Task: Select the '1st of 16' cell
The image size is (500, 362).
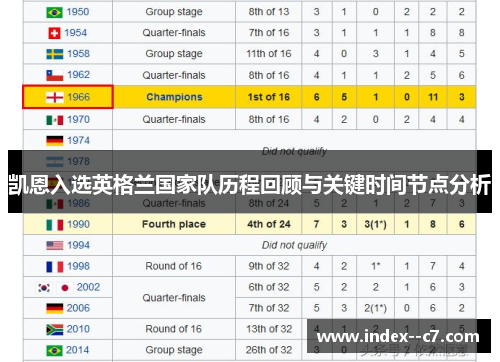Action: pyautogui.click(x=268, y=97)
